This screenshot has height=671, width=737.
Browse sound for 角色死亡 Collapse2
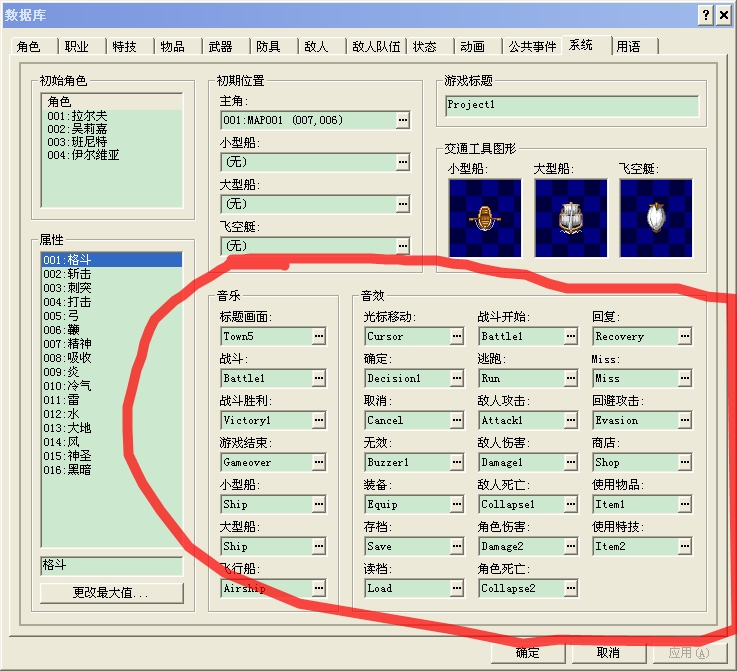click(571, 588)
